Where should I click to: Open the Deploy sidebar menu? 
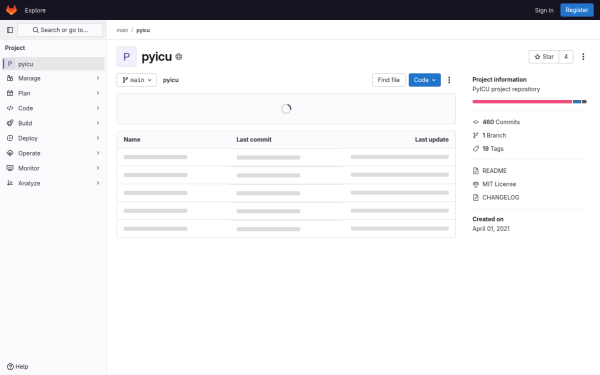point(54,138)
